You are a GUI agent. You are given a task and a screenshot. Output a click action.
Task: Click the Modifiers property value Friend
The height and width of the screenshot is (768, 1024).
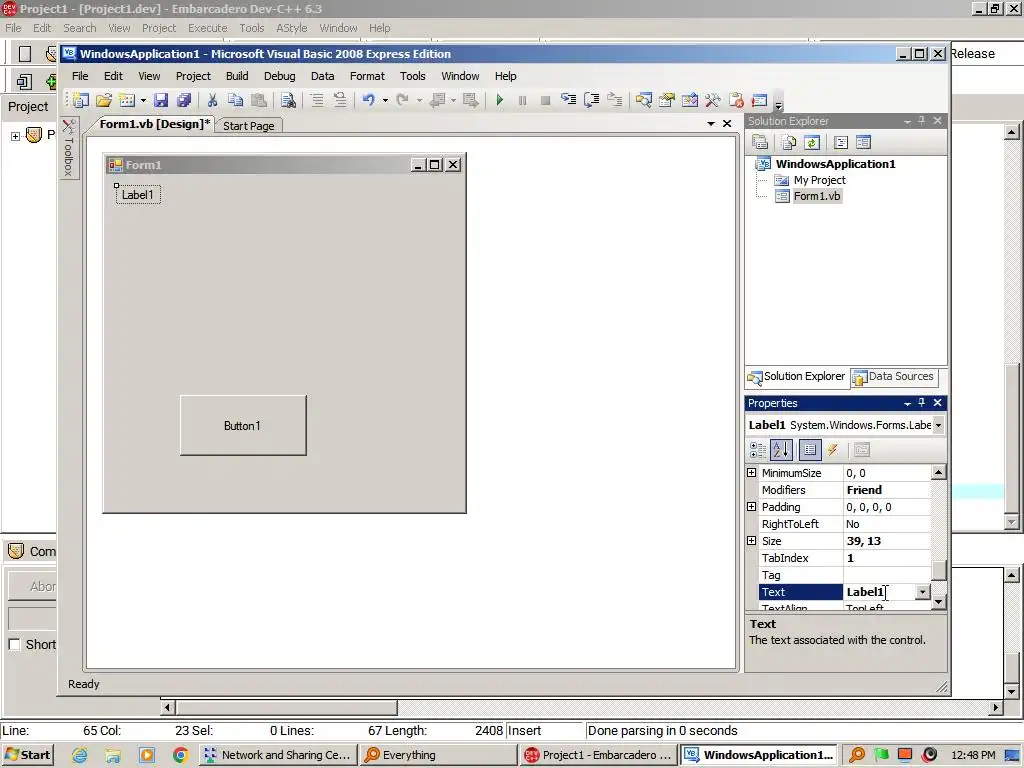[x=886, y=490]
